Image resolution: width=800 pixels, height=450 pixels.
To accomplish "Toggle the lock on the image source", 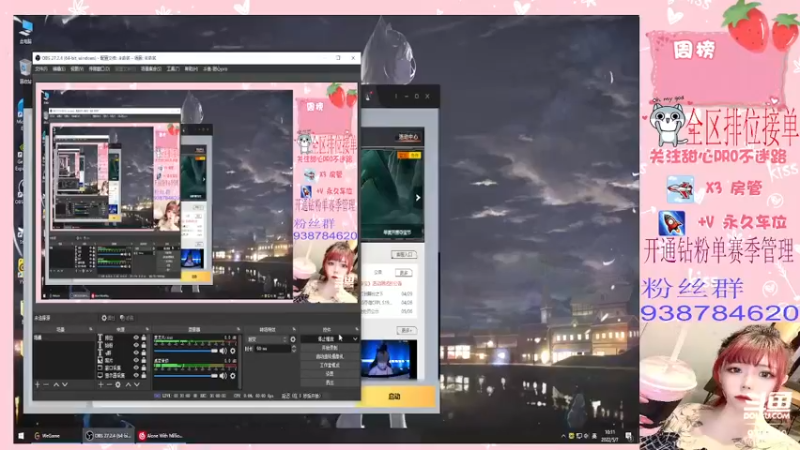I will [x=143, y=360].
